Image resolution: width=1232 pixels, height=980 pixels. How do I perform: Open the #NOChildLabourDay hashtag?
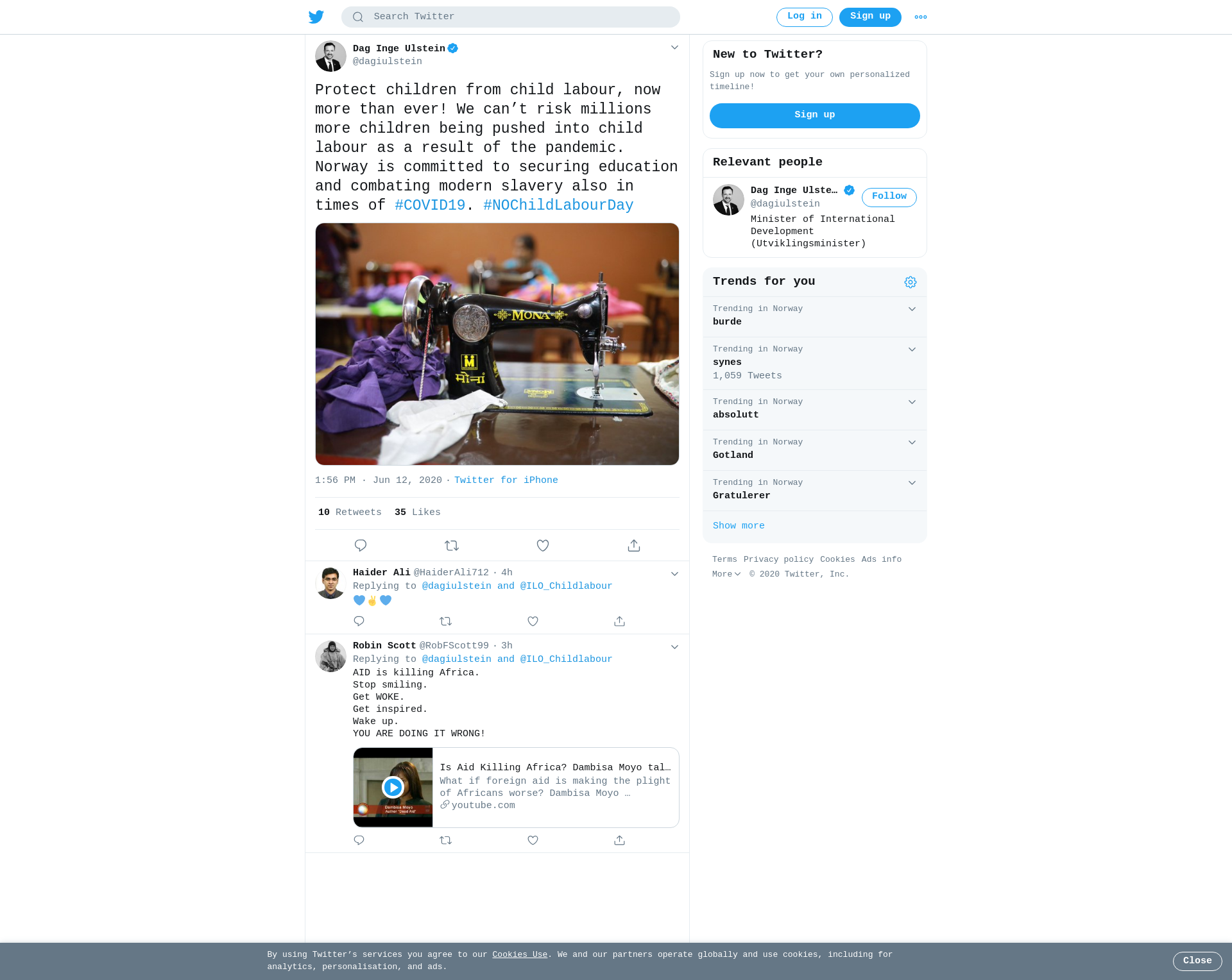point(558,205)
